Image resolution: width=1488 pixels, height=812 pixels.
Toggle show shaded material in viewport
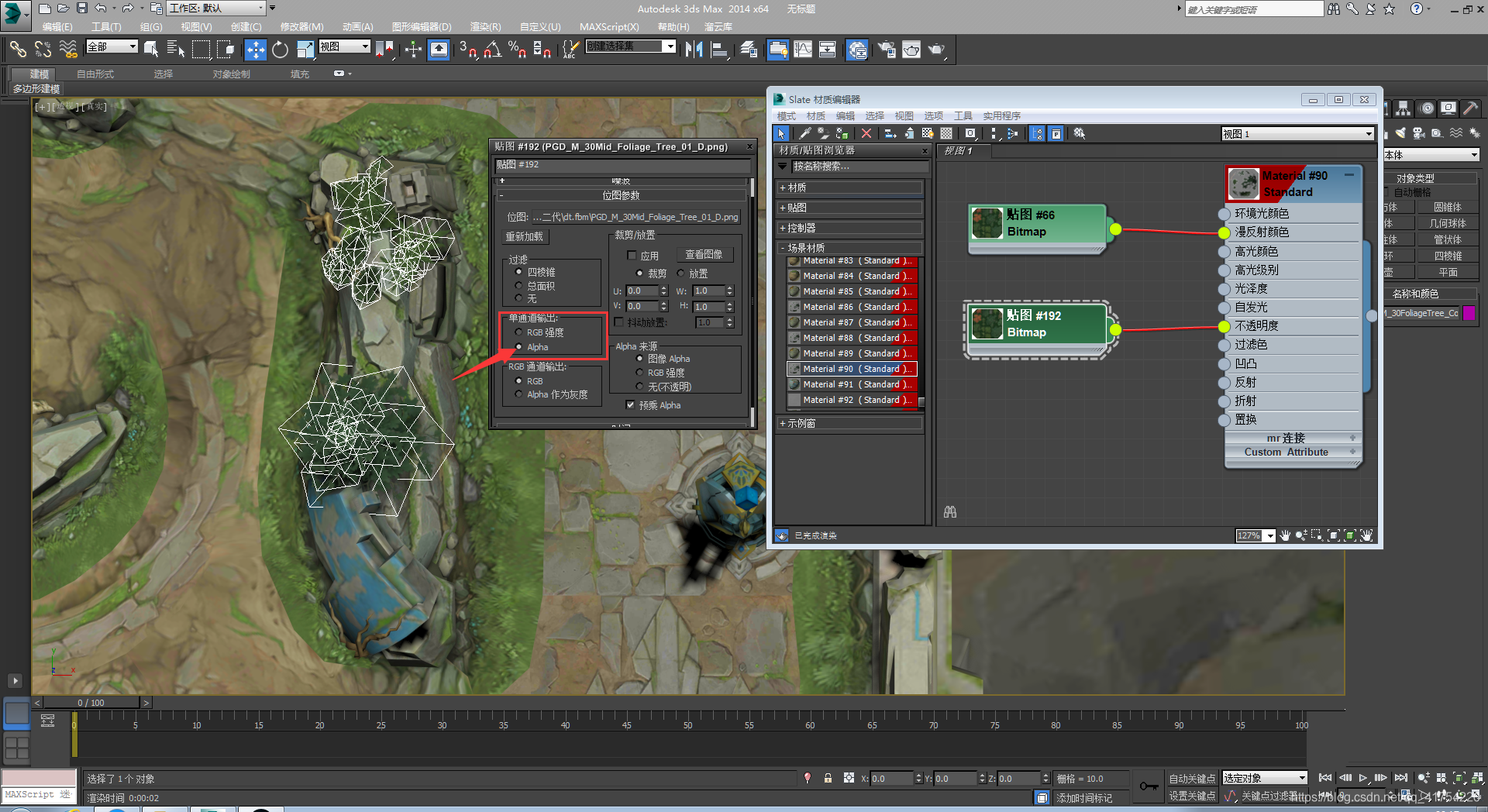point(927,133)
